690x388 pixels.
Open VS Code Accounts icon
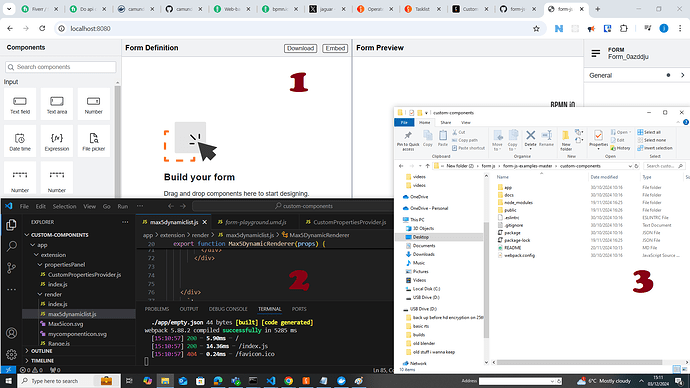(11, 333)
